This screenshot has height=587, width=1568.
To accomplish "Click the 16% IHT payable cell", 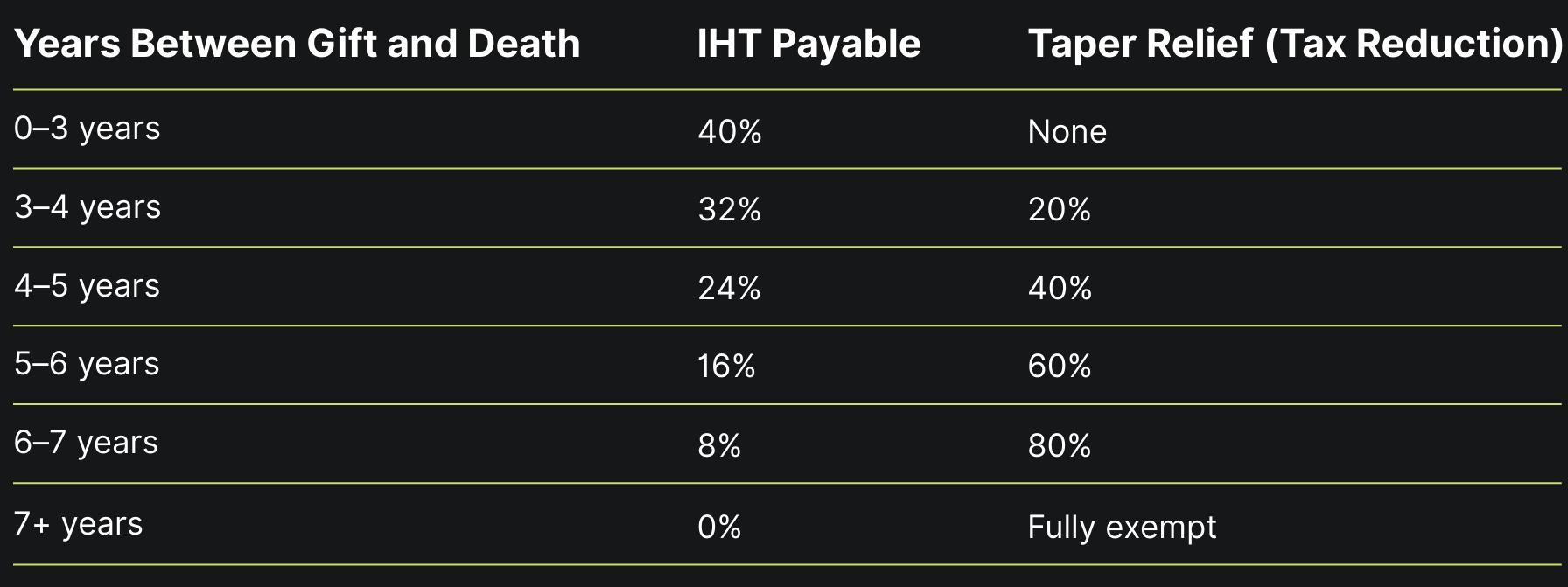I will (726, 367).
